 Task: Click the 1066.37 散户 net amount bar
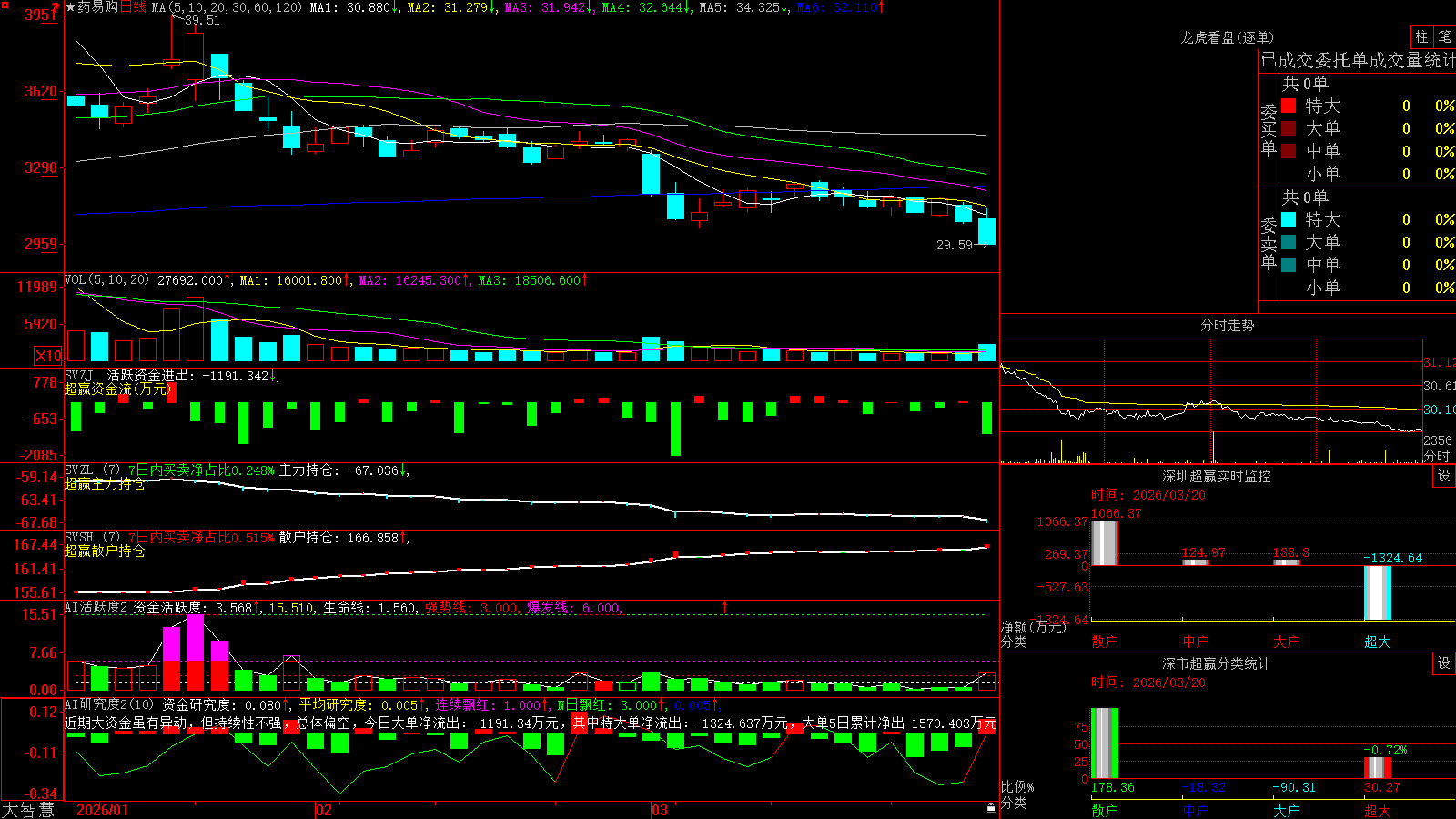[1104, 543]
